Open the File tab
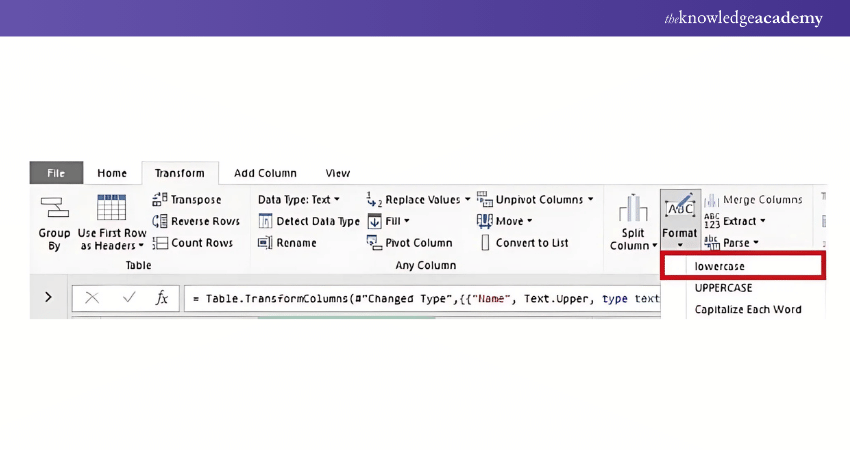The width and height of the screenshot is (850, 450). click(x=56, y=173)
